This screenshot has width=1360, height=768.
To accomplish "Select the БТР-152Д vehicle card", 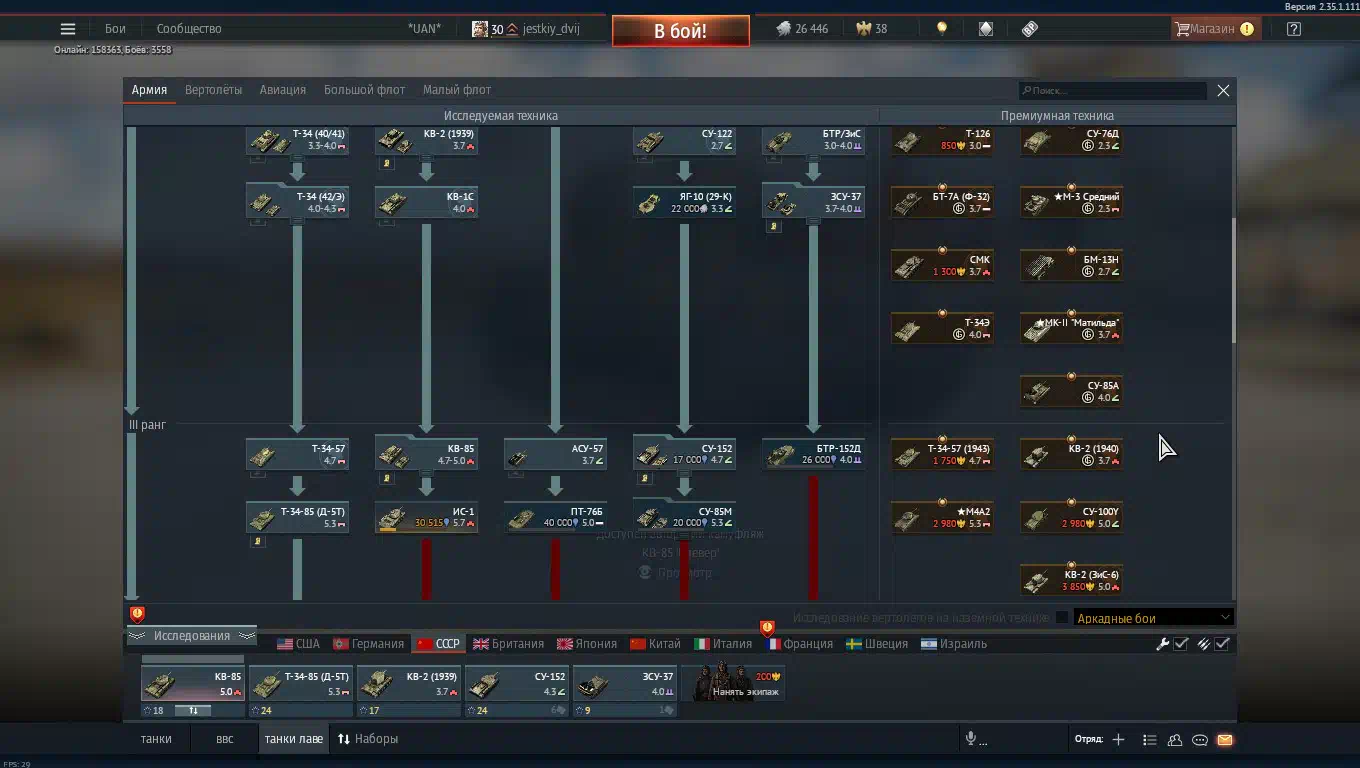I will (814, 454).
